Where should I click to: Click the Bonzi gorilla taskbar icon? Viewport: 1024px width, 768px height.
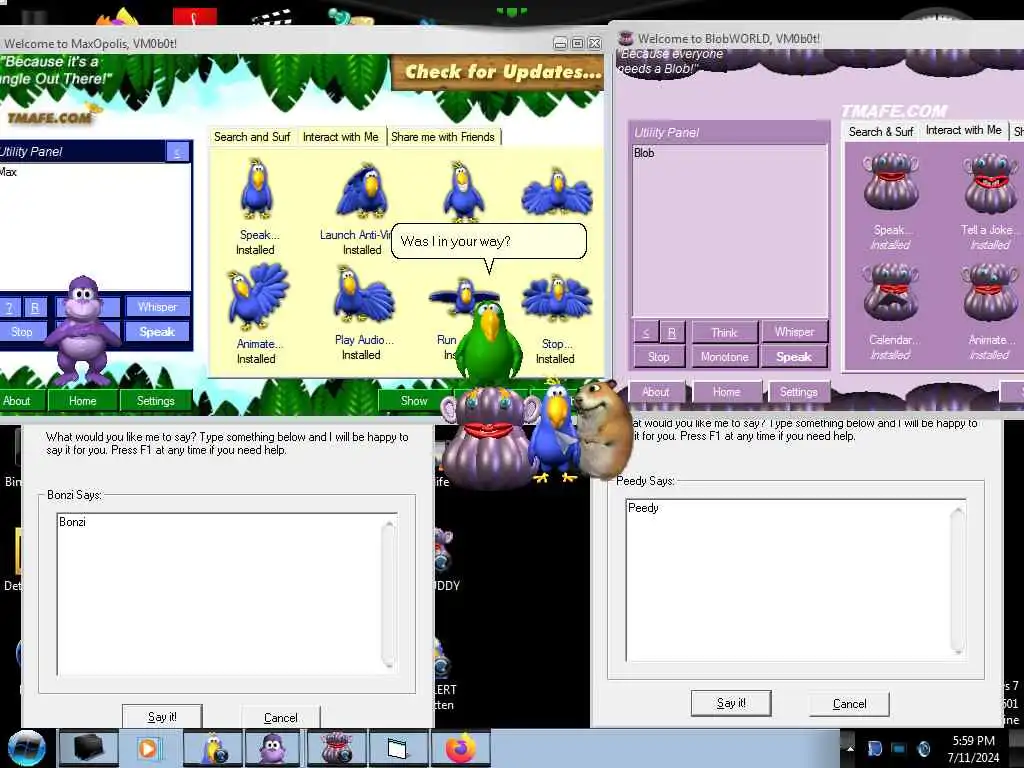[273, 748]
